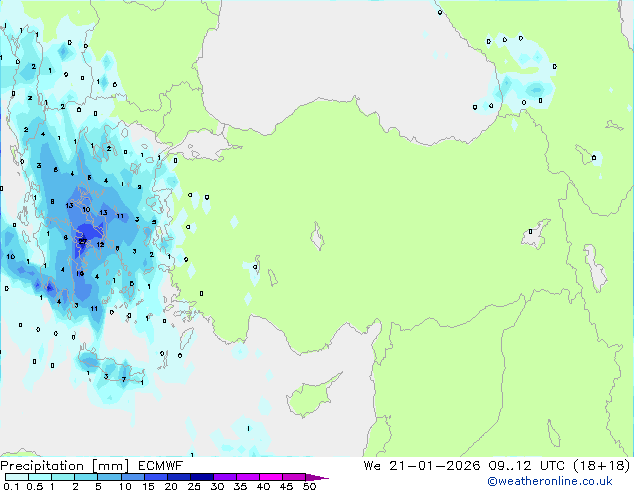Click the '35' legend scale label
Viewport: 634px width, 490px height.
point(240,486)
